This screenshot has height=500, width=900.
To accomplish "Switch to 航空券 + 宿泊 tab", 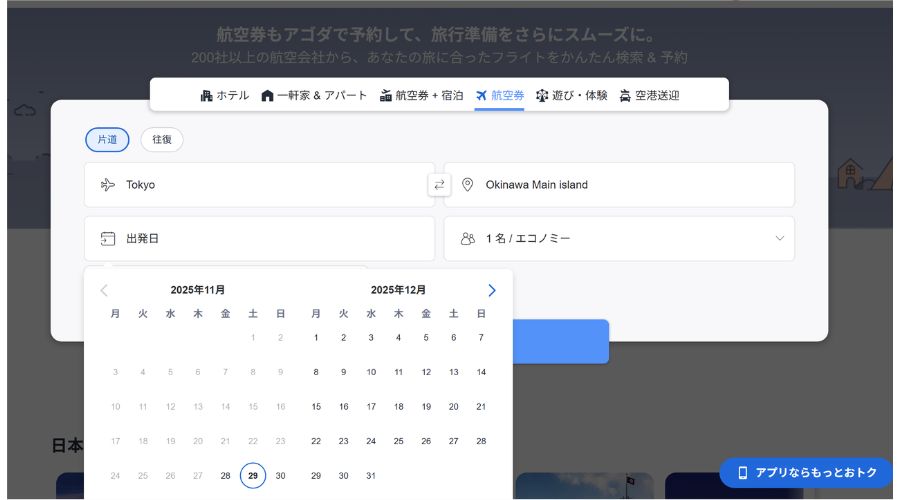I will point(421,95).
